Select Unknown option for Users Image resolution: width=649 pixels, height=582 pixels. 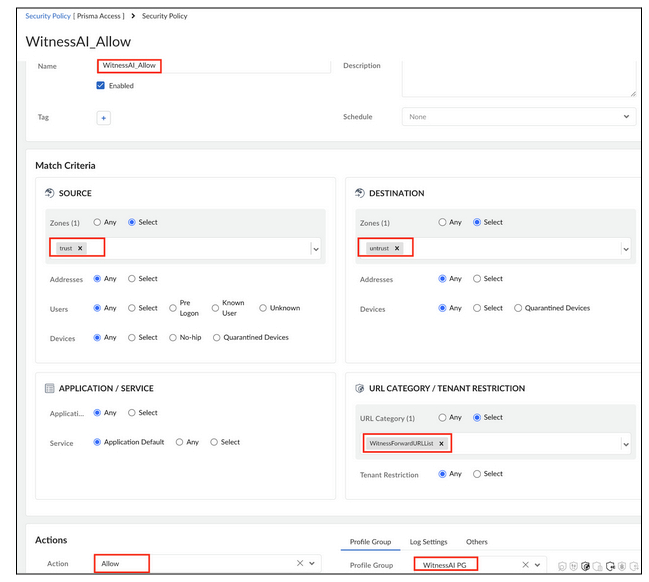click(x=263, y=308)
